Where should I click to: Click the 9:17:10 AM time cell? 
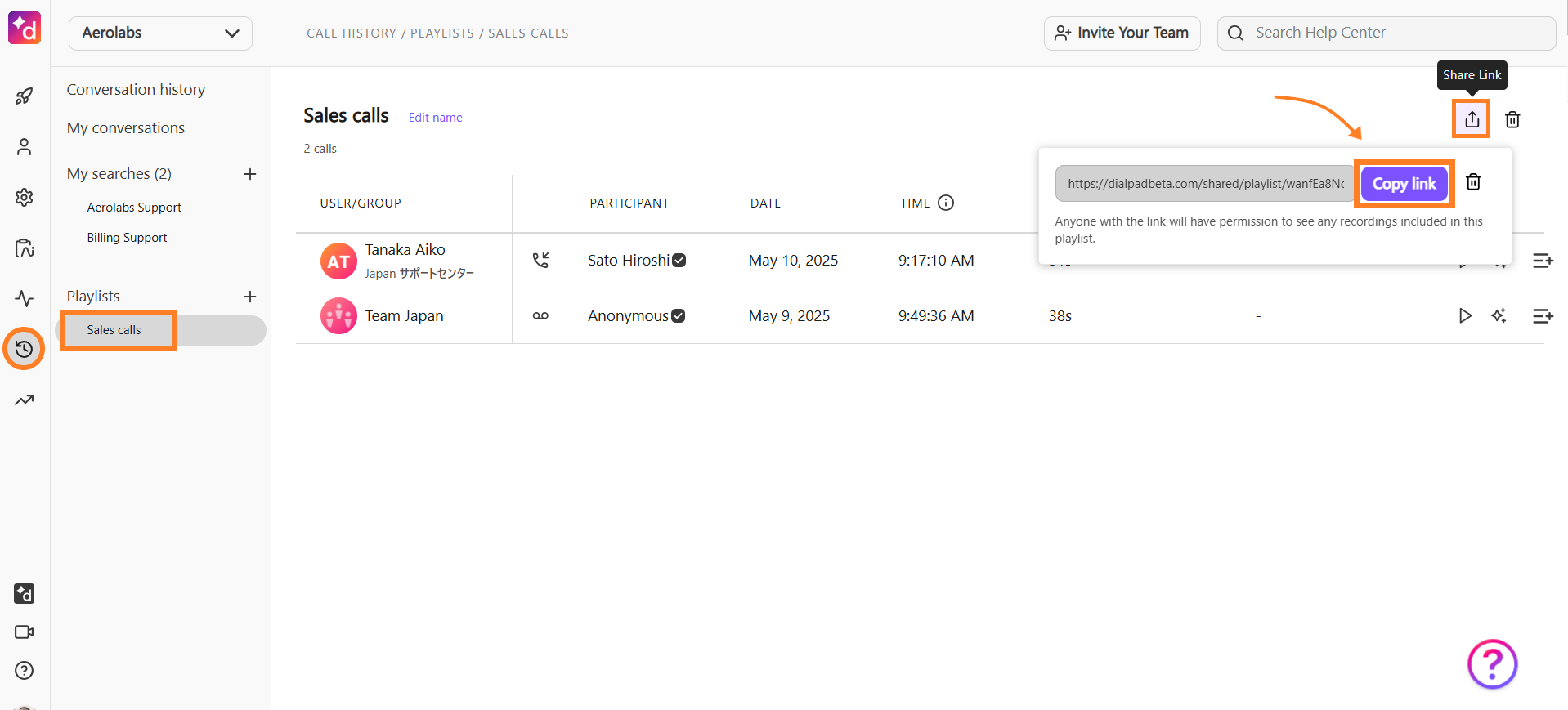pos(936,261)
